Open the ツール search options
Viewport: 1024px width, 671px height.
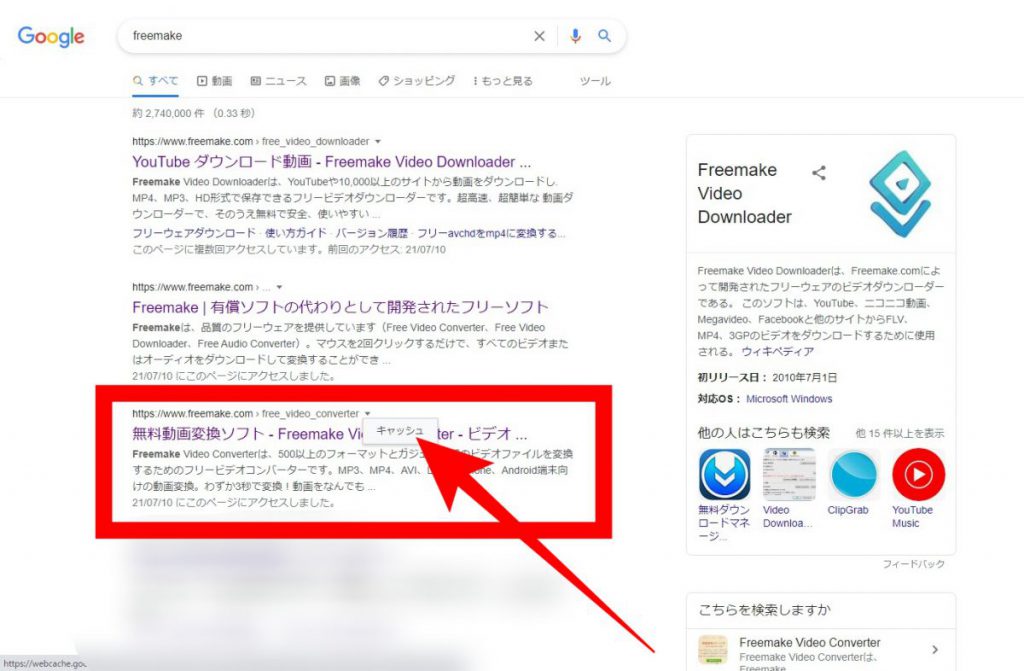coord(595,81)
